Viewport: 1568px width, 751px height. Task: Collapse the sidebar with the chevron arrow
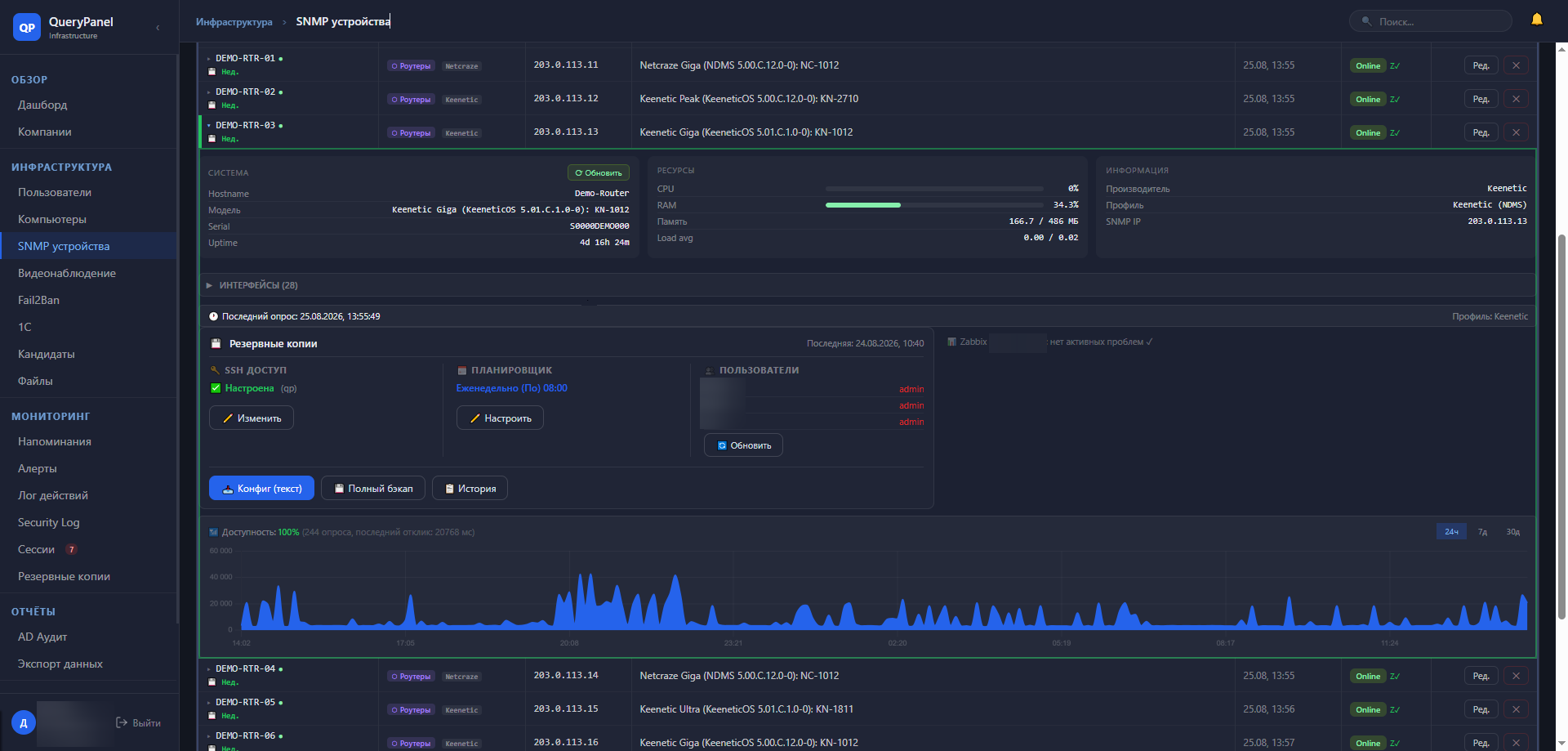(158, 28)
